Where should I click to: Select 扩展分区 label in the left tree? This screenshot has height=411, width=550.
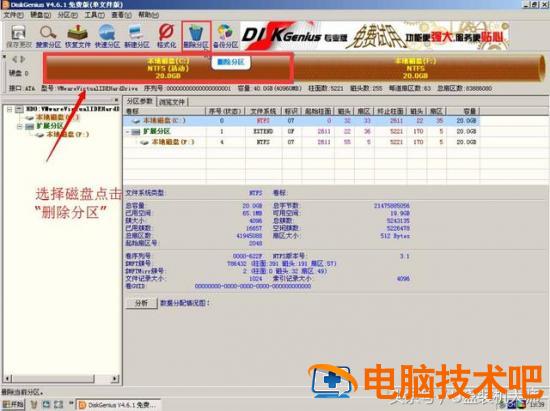(49, 126)
